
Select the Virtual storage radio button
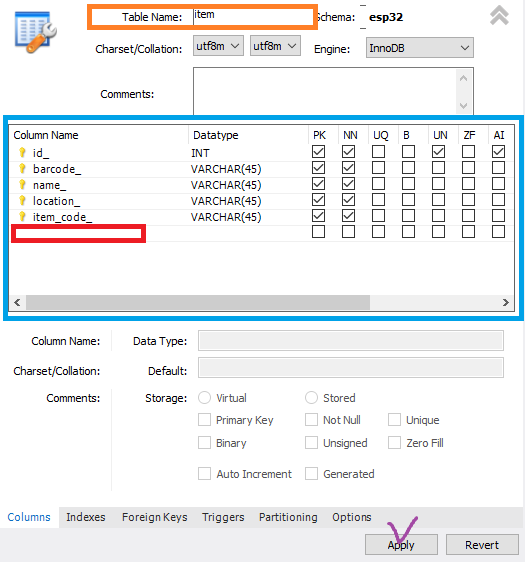coord(204,398)
